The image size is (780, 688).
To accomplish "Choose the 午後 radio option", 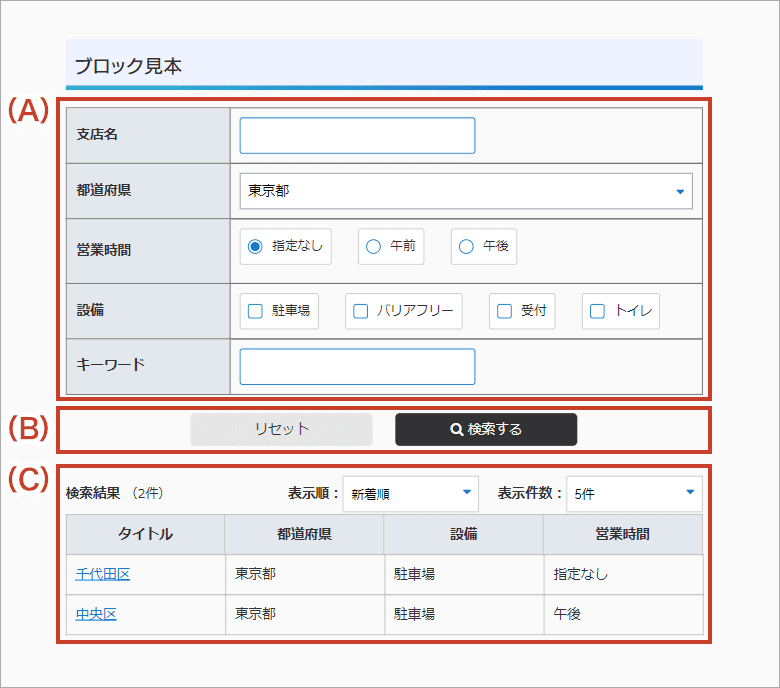I will [467, 246].
